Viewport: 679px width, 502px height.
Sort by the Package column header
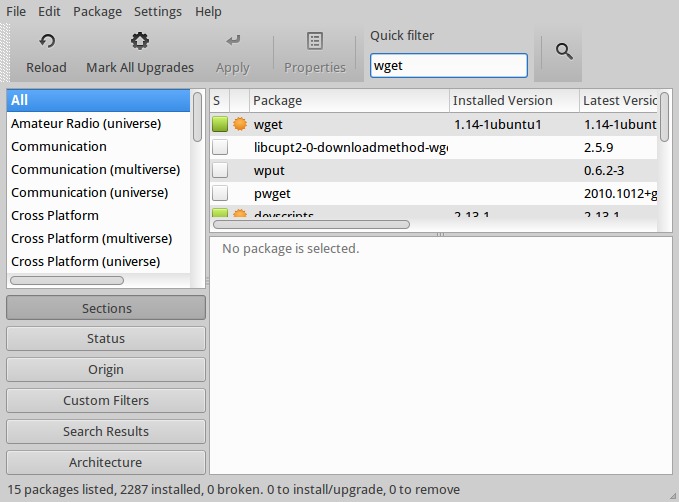coord(349,100)
